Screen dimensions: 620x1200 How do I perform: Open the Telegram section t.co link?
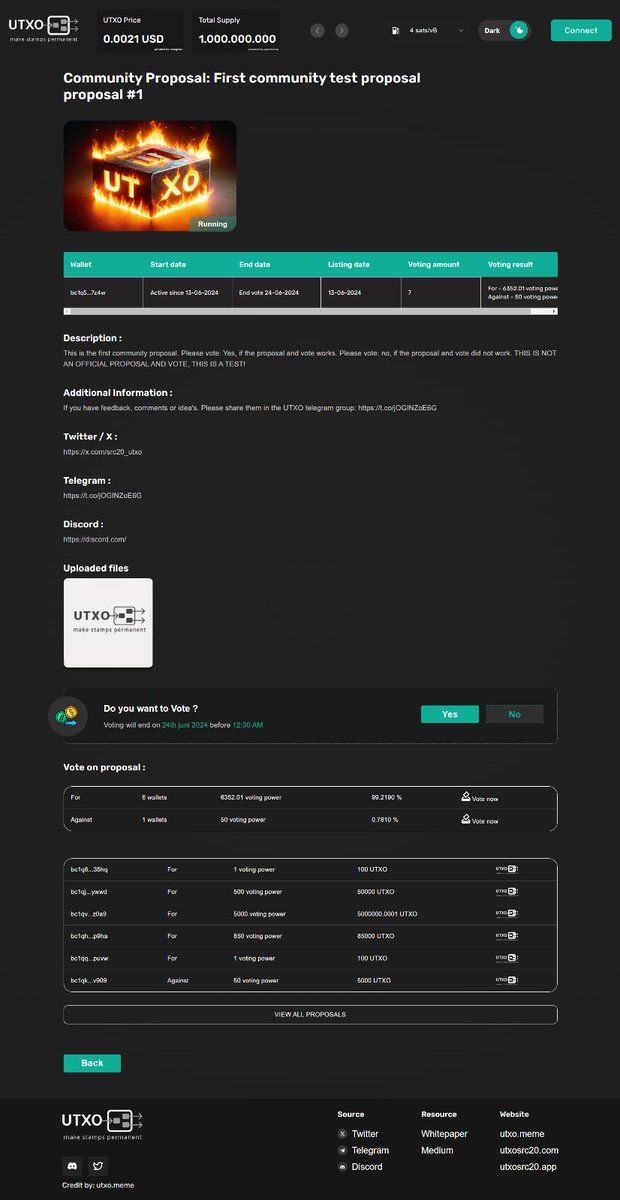pos(102,495)
